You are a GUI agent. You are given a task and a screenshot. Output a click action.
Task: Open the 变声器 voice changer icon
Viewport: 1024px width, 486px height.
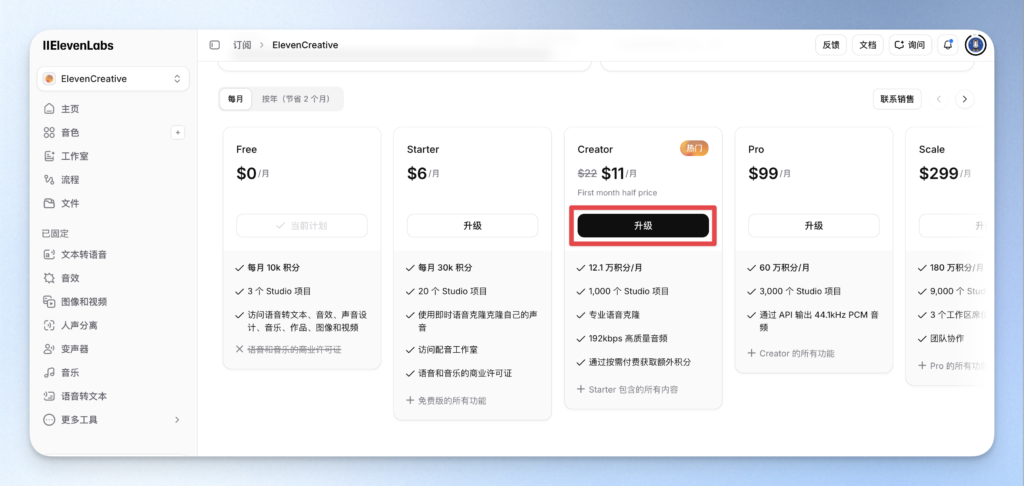click(49, 349)
